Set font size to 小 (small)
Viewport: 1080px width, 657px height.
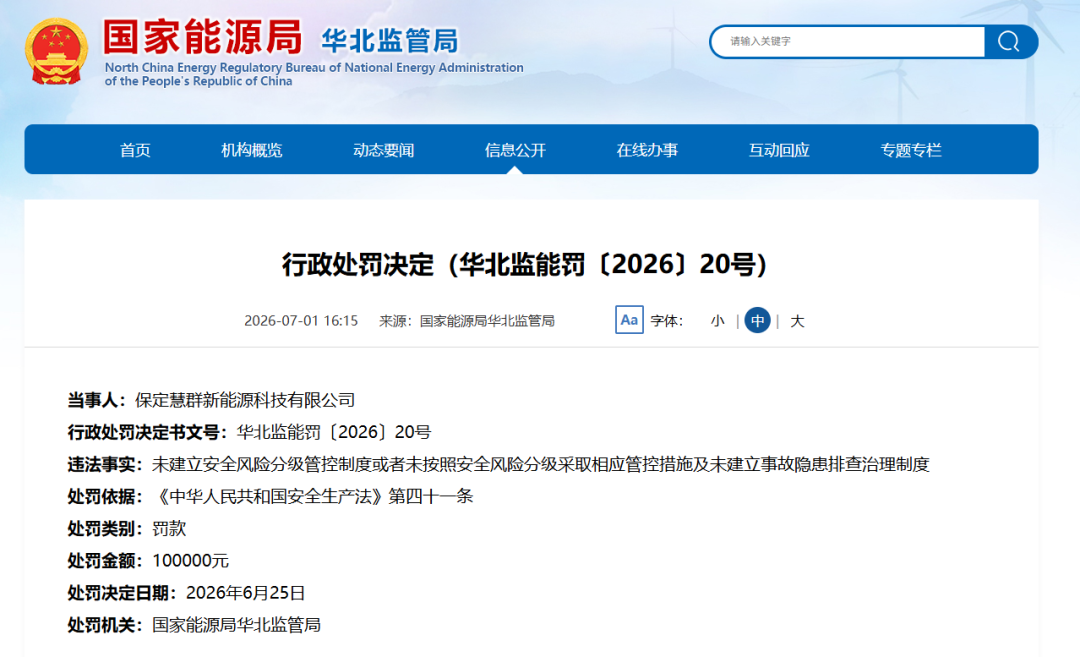coord(718,321)
